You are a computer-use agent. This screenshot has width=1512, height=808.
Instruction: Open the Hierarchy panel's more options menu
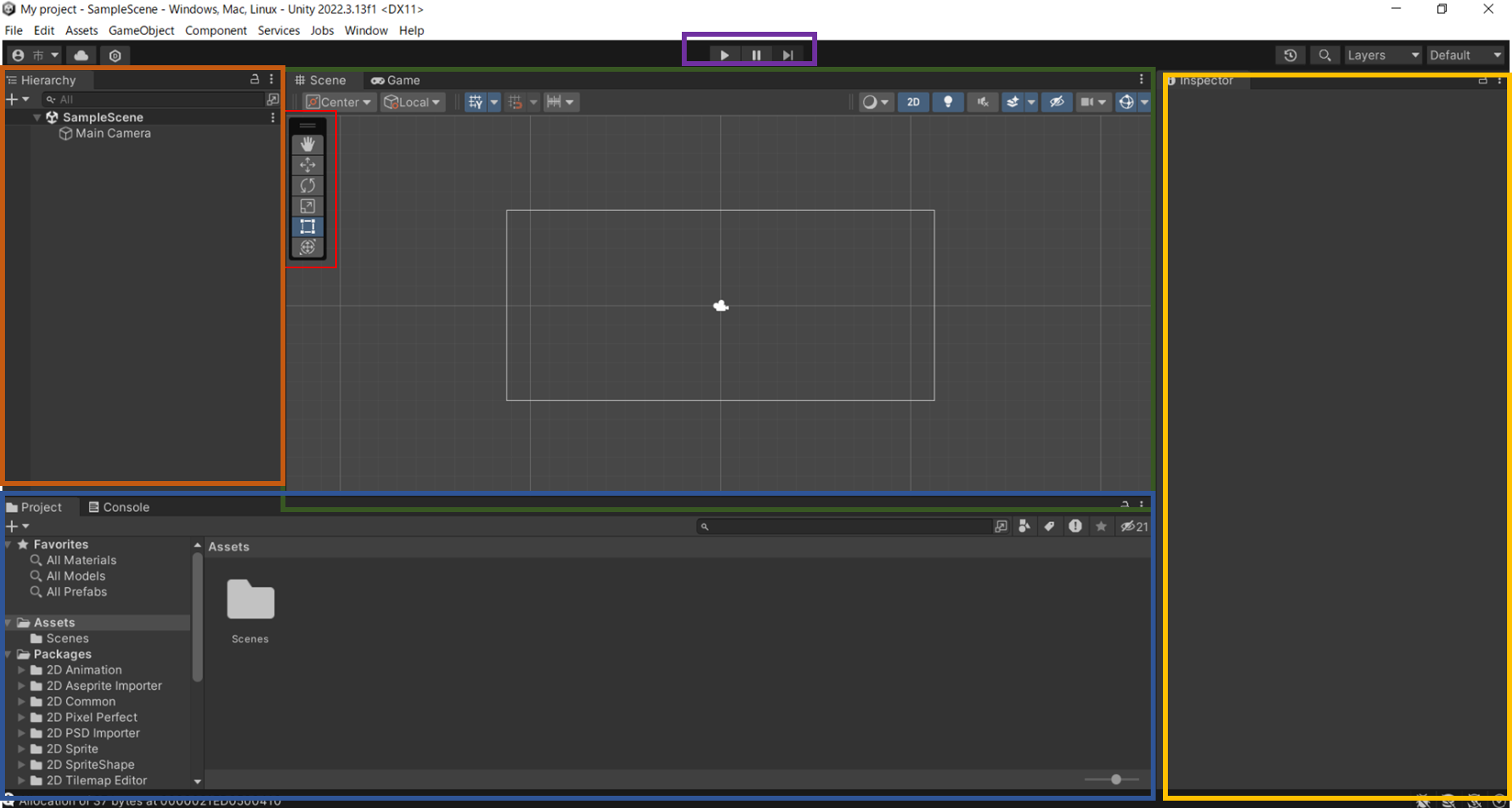coord(272,80)
